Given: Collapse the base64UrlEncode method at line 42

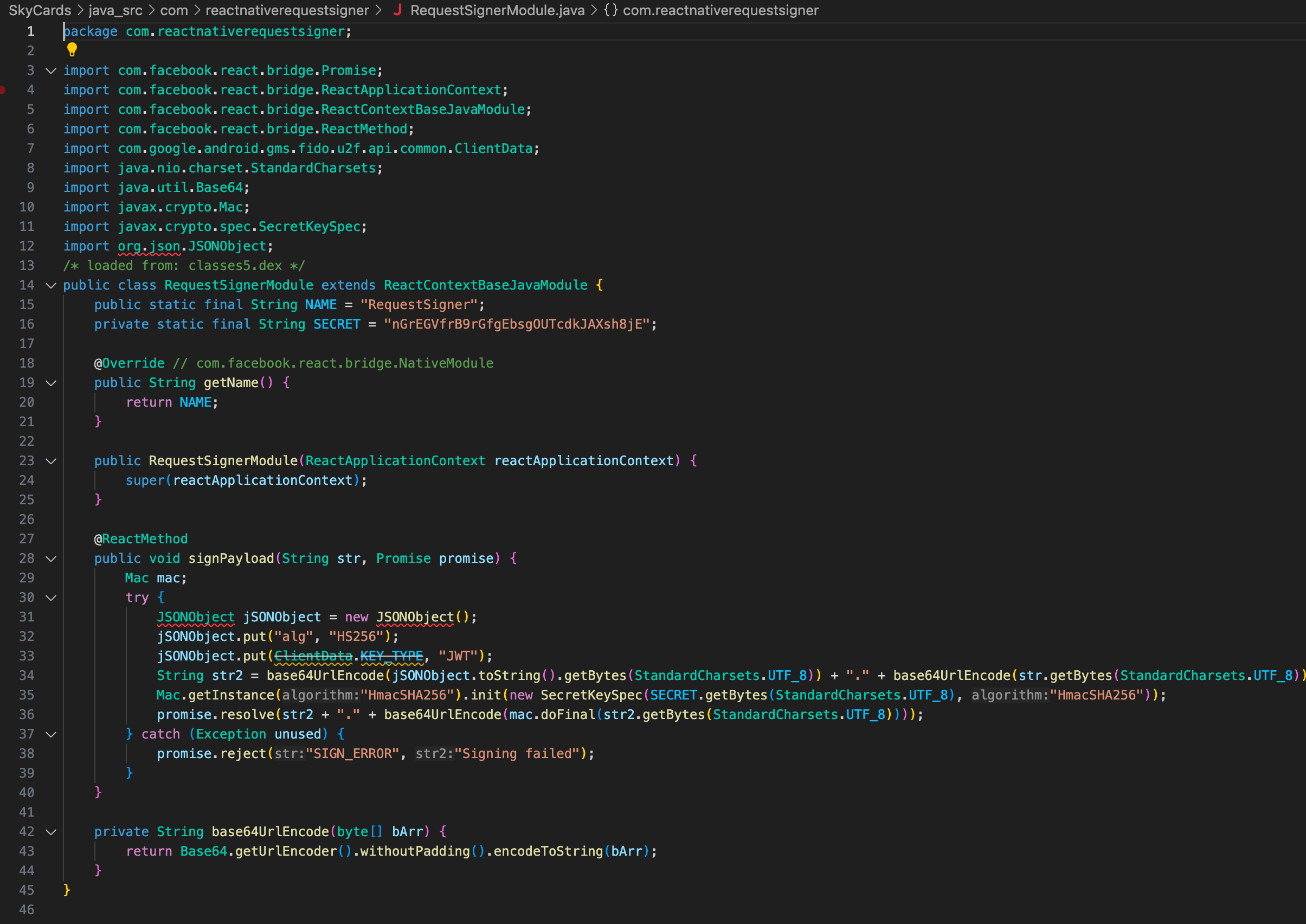Looking at the screenshot, I should 50,832.
